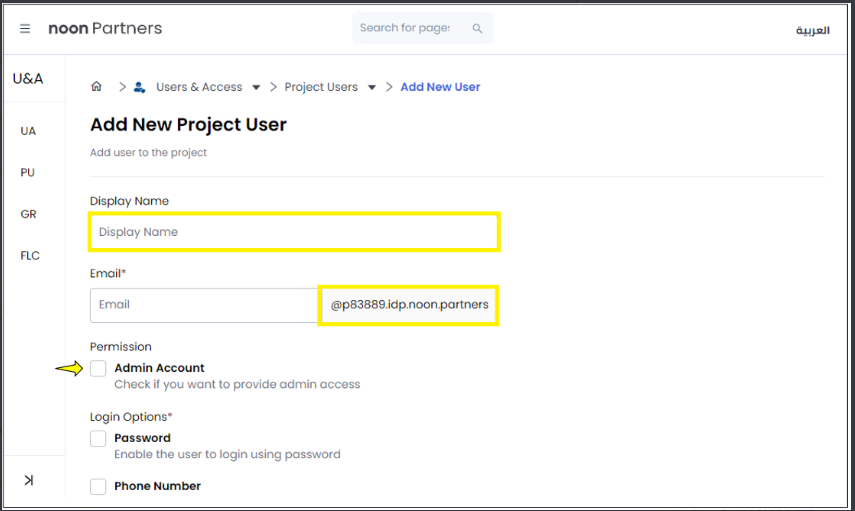The image size is (855, 511).
Task: Click the Add New User breadcrumb link
Action: 440,87
